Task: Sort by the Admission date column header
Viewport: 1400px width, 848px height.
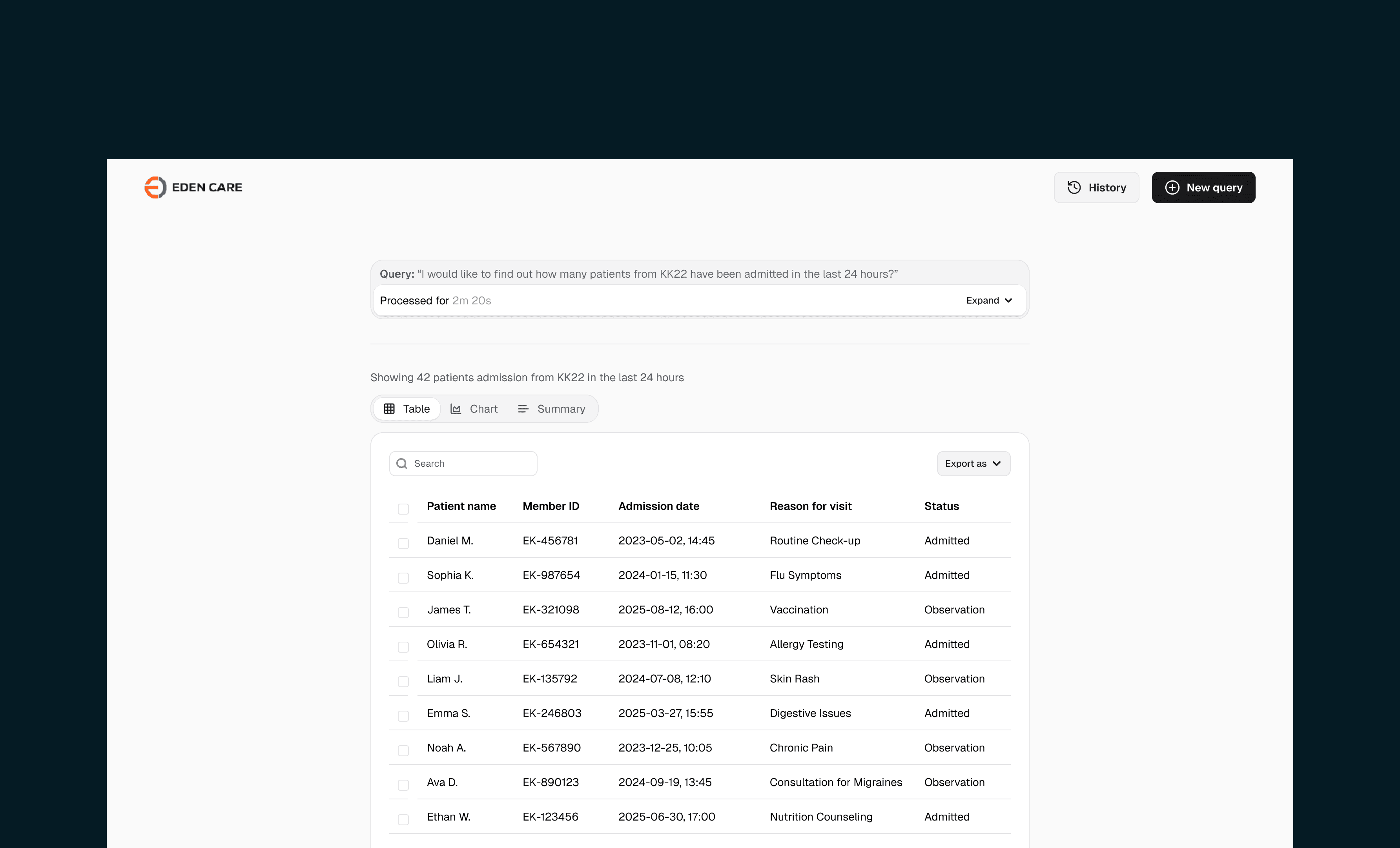Action: (658, 506)
